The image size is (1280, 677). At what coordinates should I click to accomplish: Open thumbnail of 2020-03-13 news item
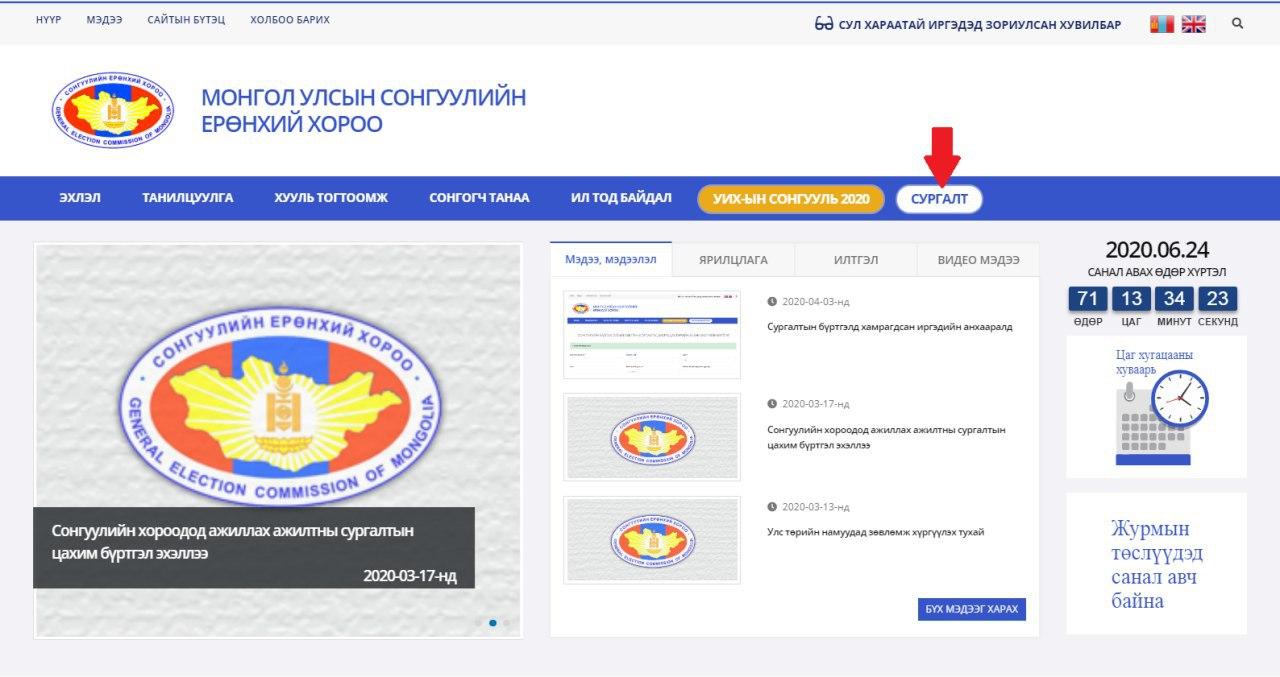(652, 540)
